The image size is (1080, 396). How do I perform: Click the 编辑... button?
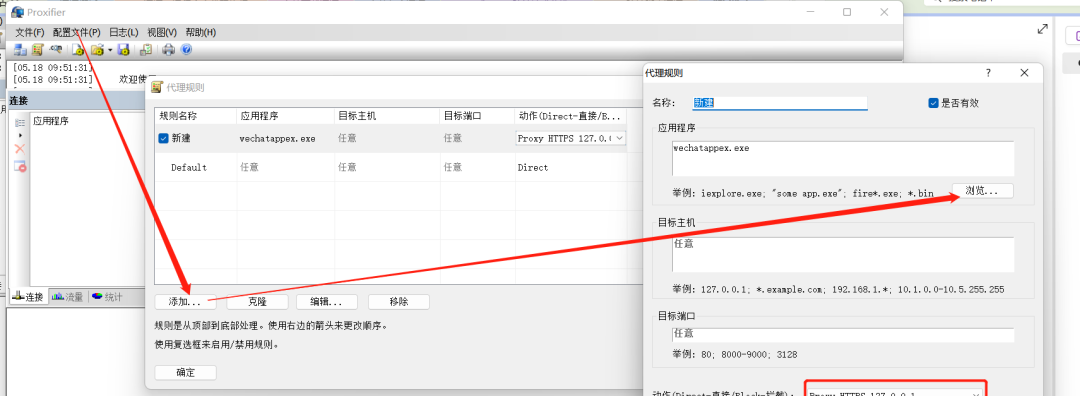click(327, 302)
